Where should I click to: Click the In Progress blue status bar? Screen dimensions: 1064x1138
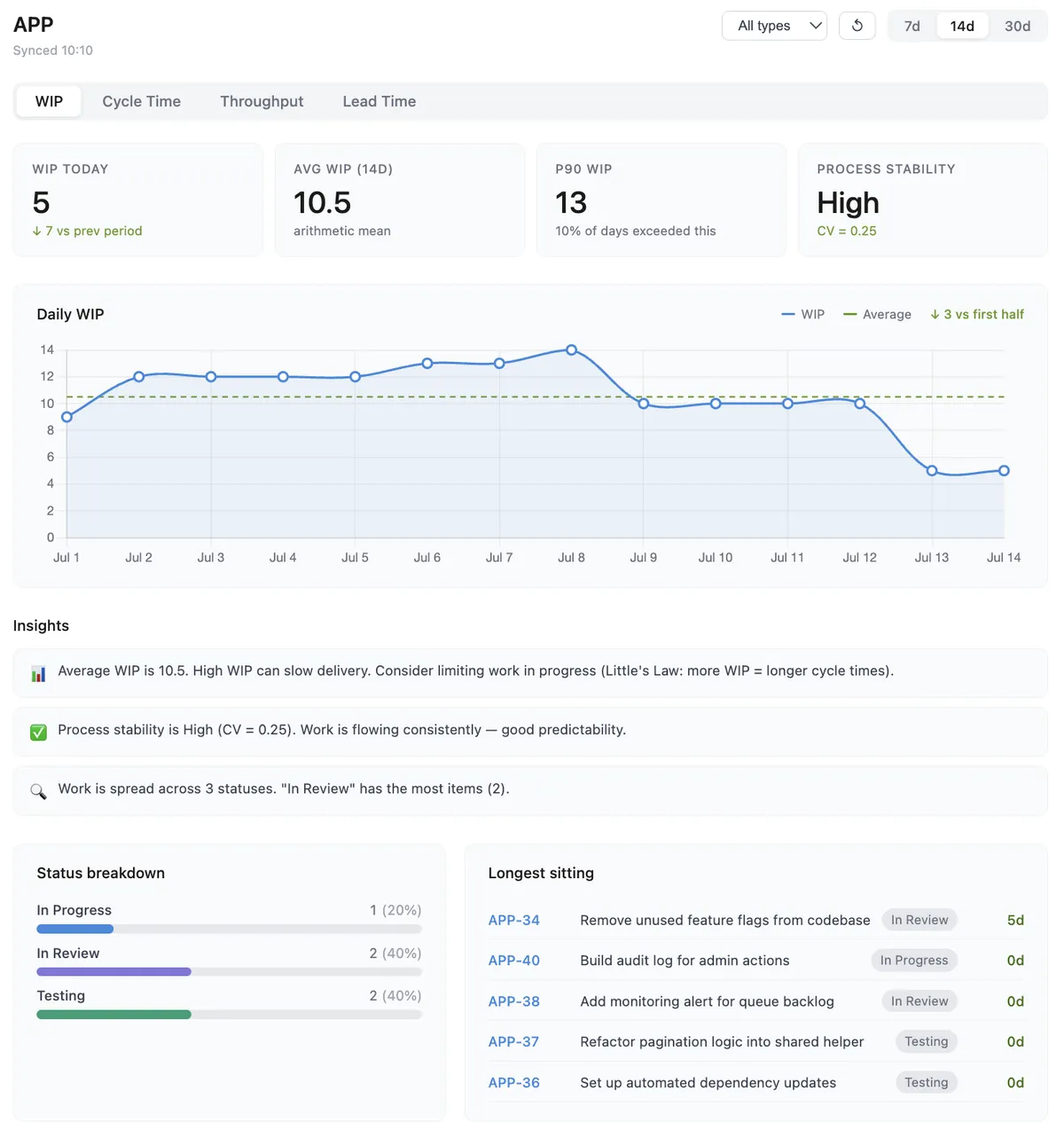click(x=74, y=929)
